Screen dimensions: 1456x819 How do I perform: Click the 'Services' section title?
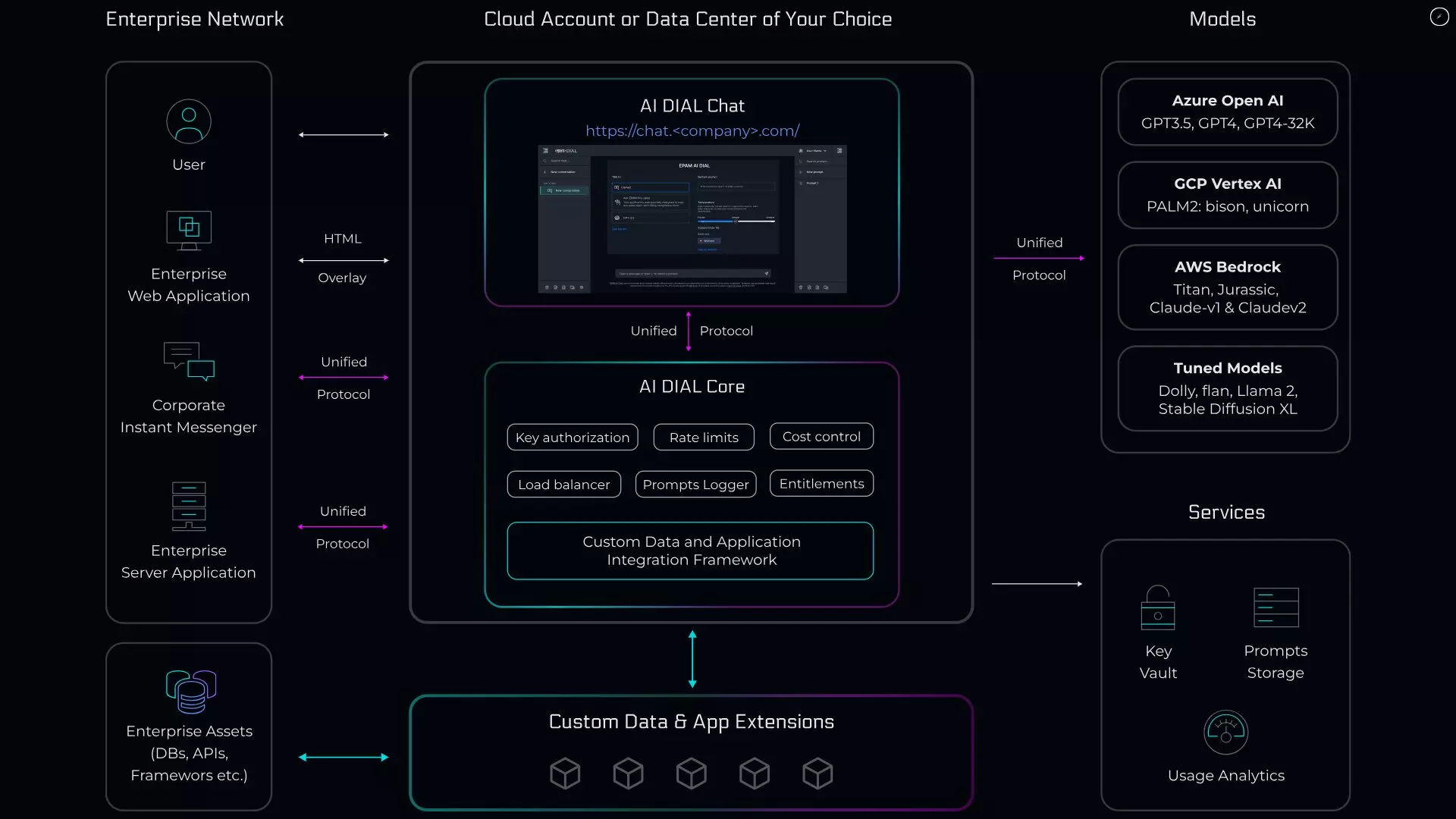click(1226, 512)
